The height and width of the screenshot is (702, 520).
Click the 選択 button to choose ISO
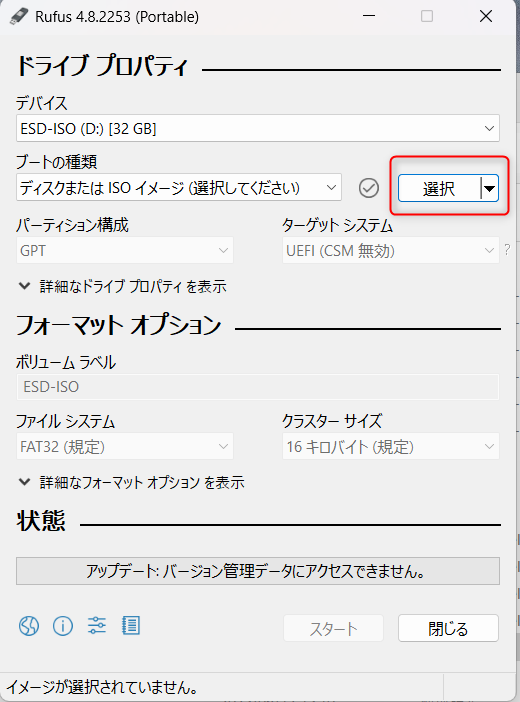click(439, 188)
